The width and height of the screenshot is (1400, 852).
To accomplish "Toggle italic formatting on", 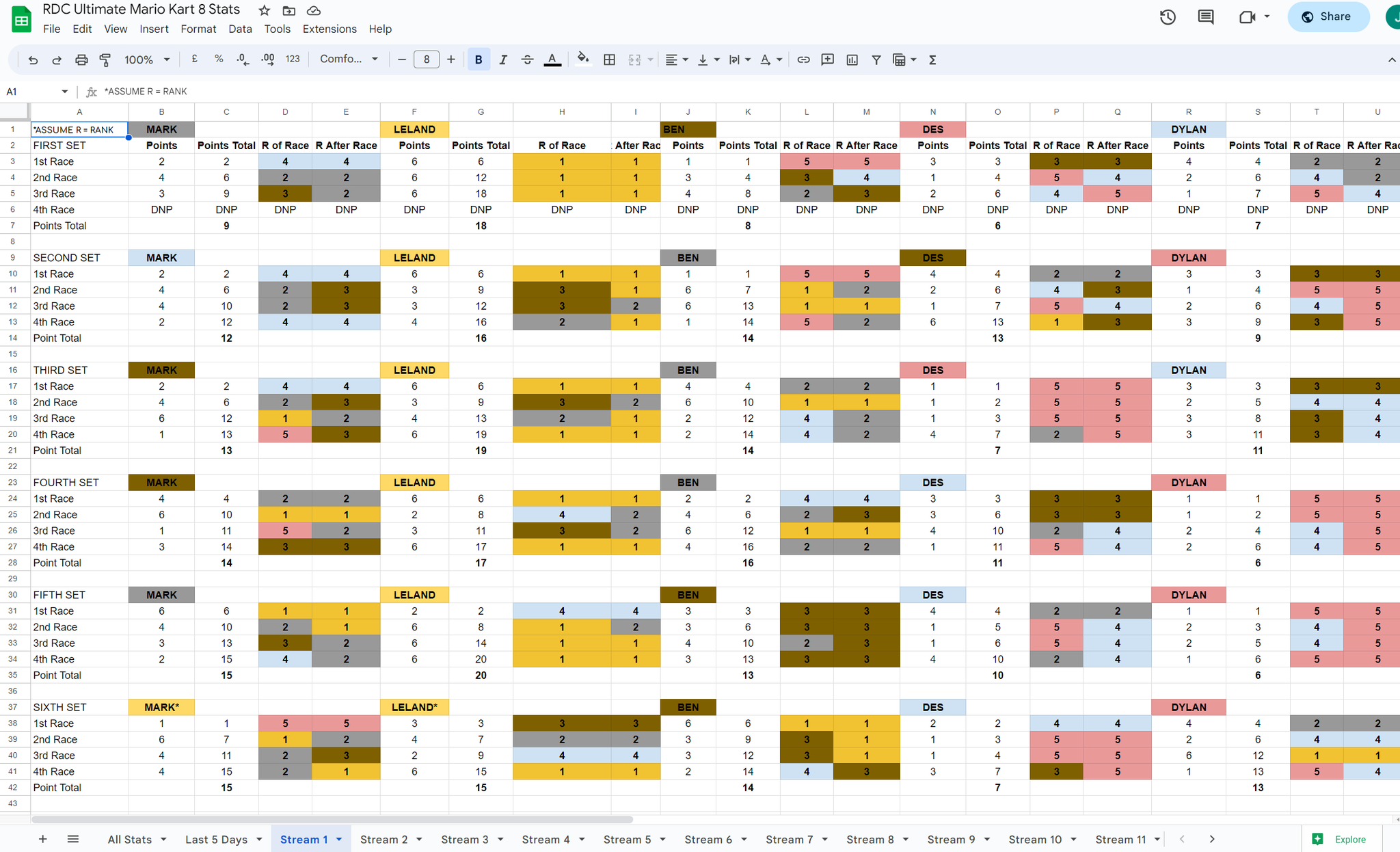I will [x=503, y=59].
